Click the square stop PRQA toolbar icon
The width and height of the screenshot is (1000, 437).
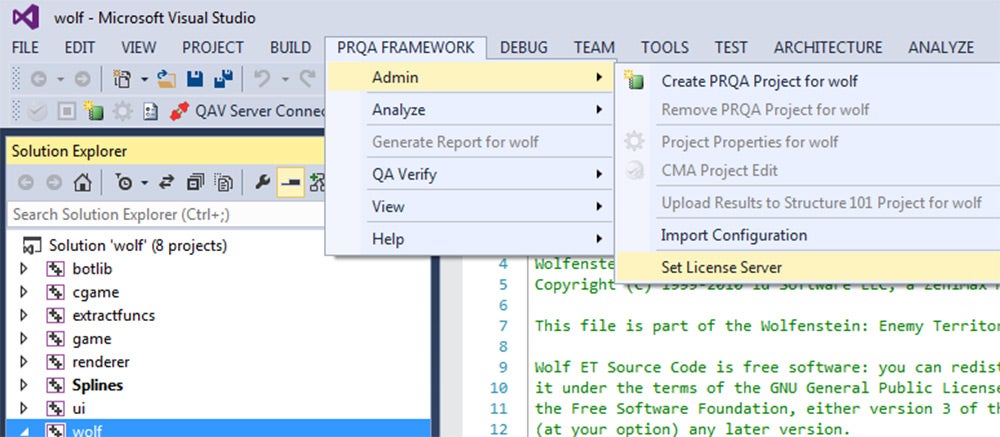pos(66,112)
